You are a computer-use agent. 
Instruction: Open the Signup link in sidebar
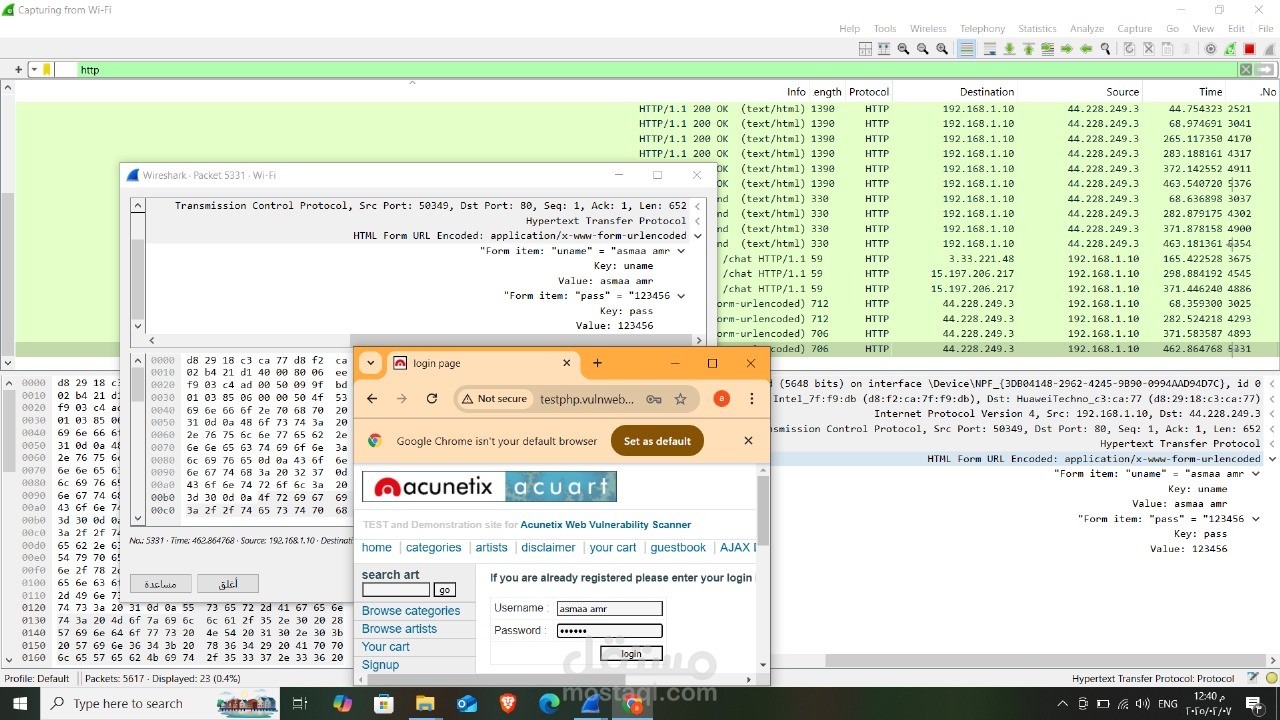(380, 665)
